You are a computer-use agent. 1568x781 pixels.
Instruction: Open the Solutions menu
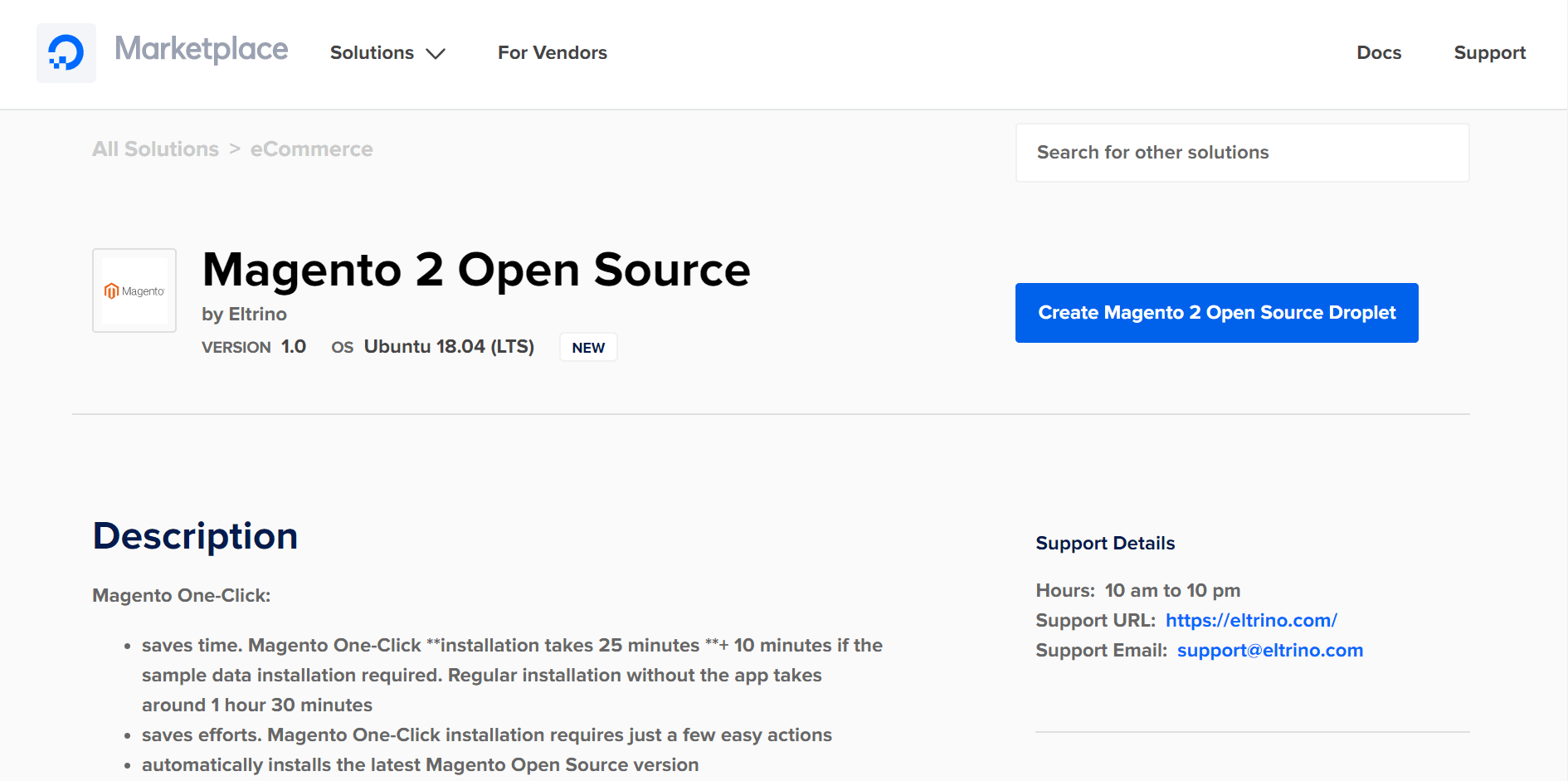click(372, 53)
